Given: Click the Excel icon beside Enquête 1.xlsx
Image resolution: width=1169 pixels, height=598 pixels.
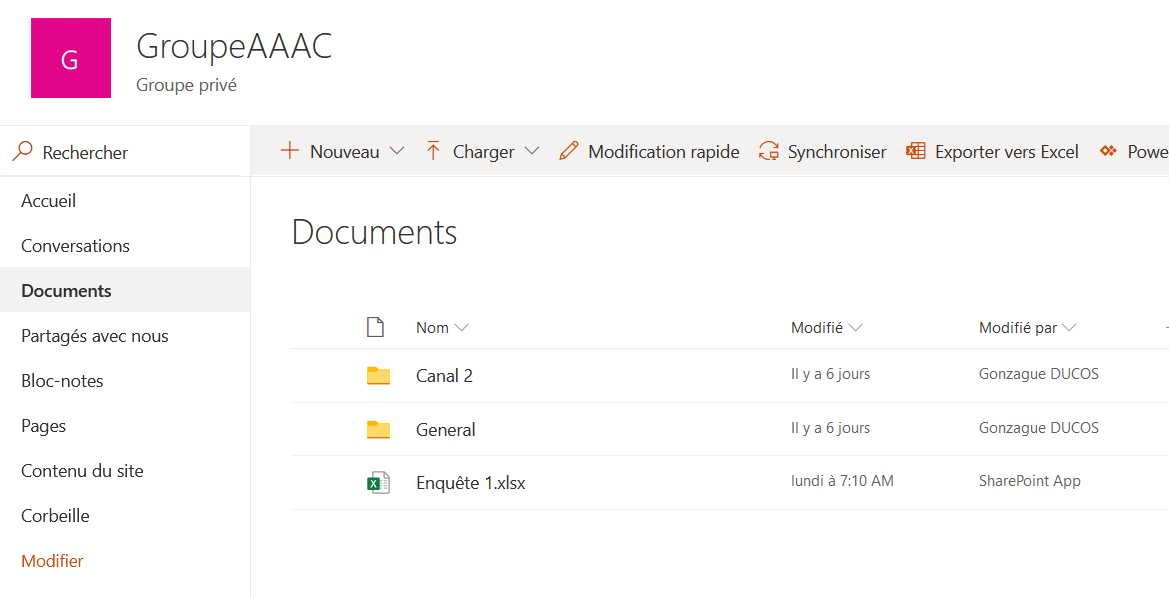Looking at the screenshot, I should click(x=377, y=483).
